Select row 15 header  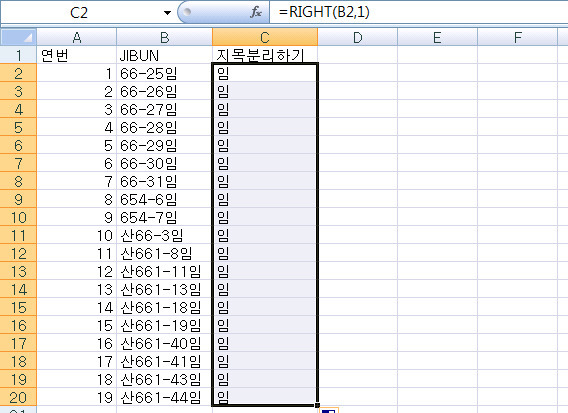[x=18, y=307]
